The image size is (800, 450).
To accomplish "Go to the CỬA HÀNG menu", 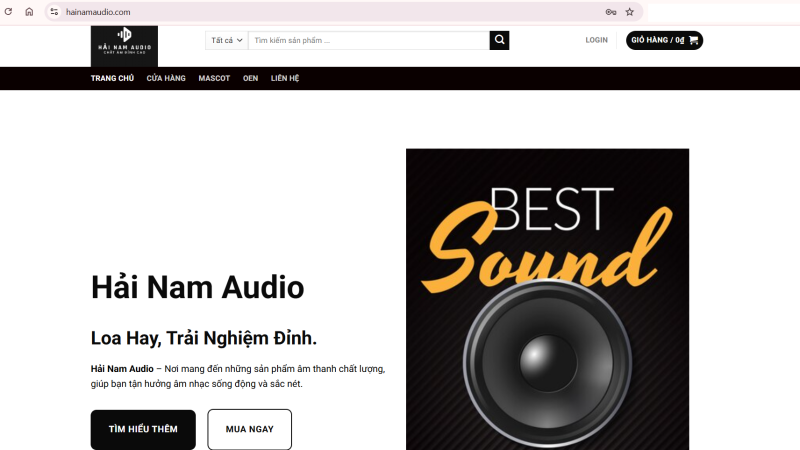I will coord(166,78).
